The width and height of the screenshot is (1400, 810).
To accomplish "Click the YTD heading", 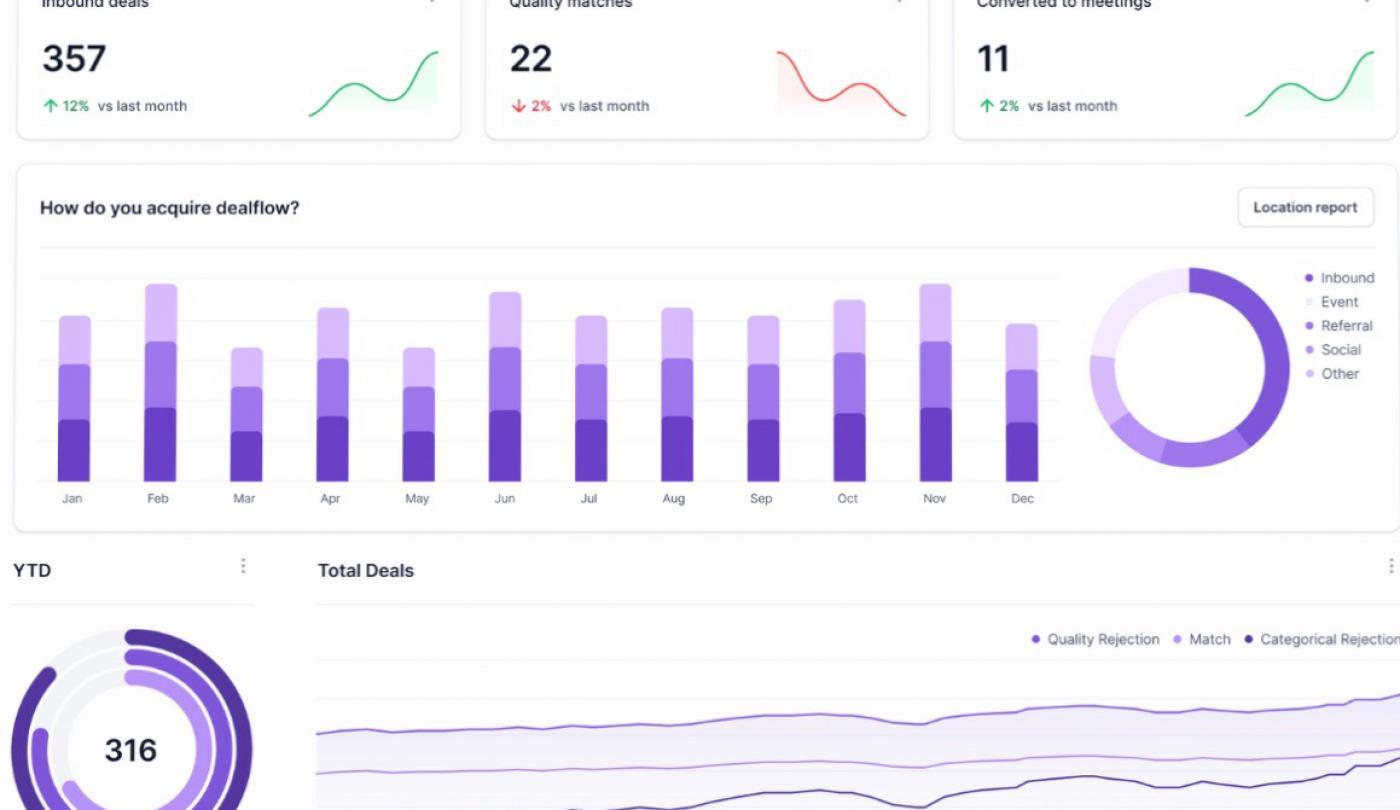I will pyautogui.click(x=32, y=571).
